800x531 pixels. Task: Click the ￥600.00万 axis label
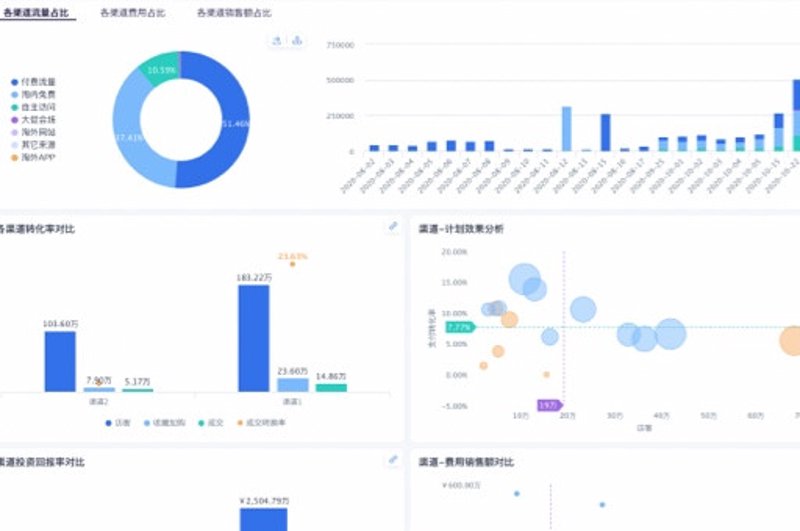point(461,485)
